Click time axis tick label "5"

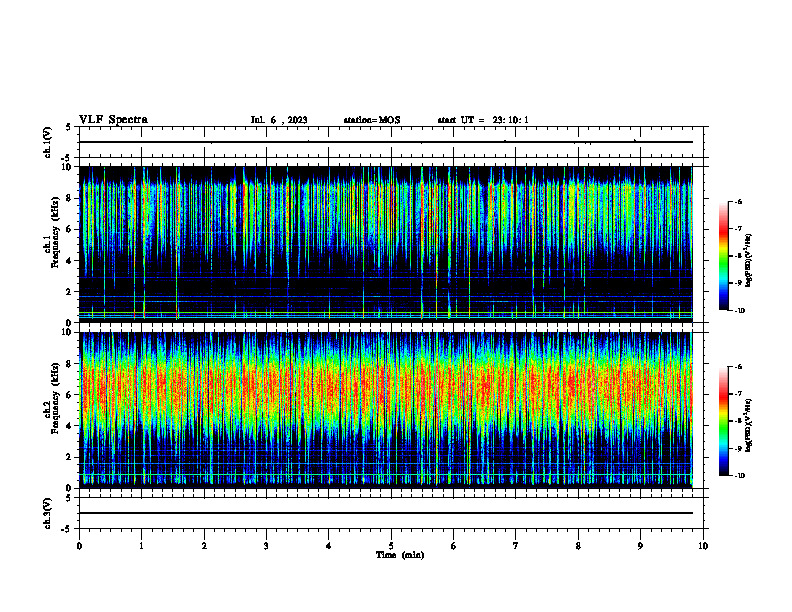pos(391,546)
